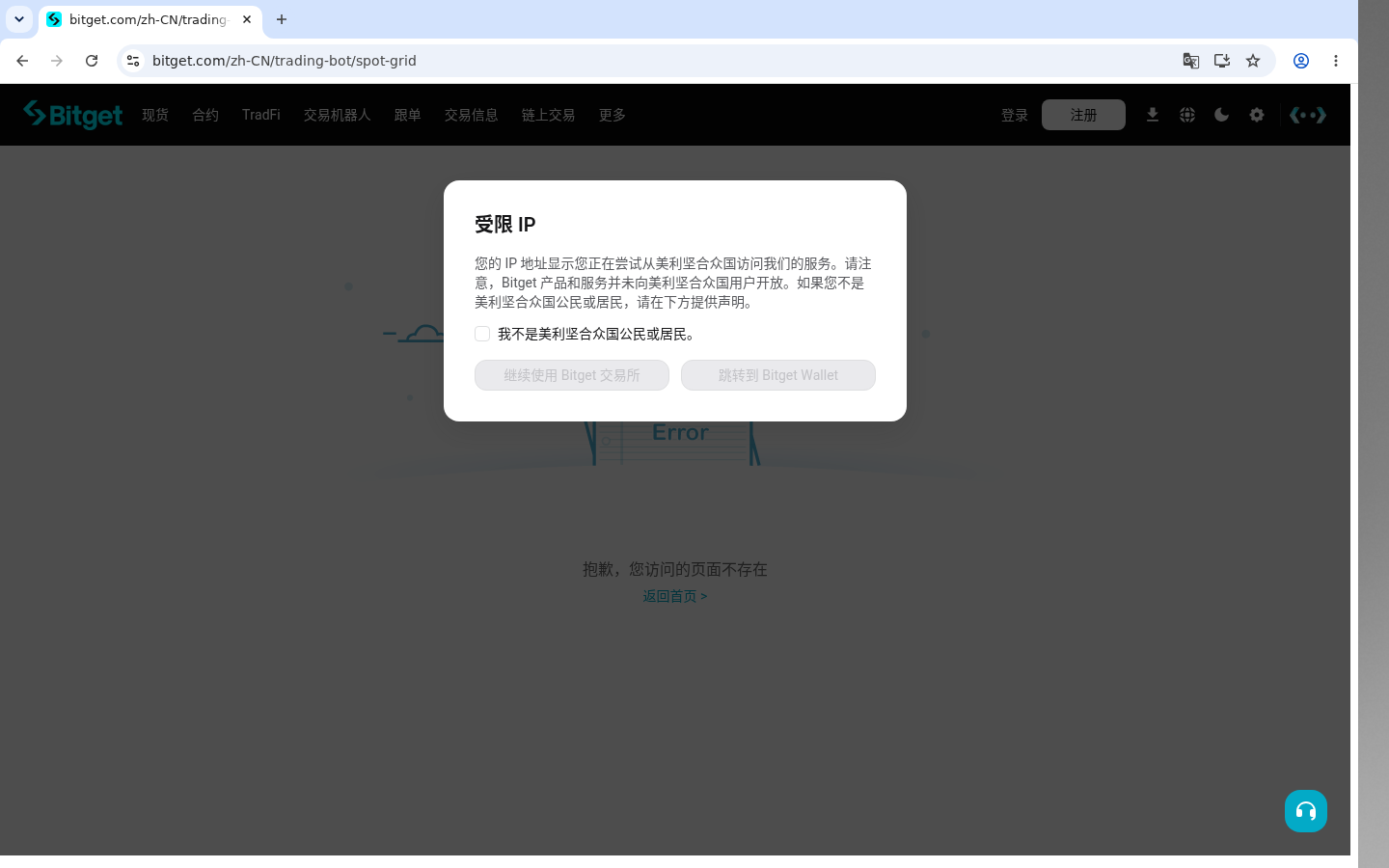Image resolution: width=1389 pixels, height=868 pixels.
Task: Open the settings gear icon in header
Action: (1257, 115)
